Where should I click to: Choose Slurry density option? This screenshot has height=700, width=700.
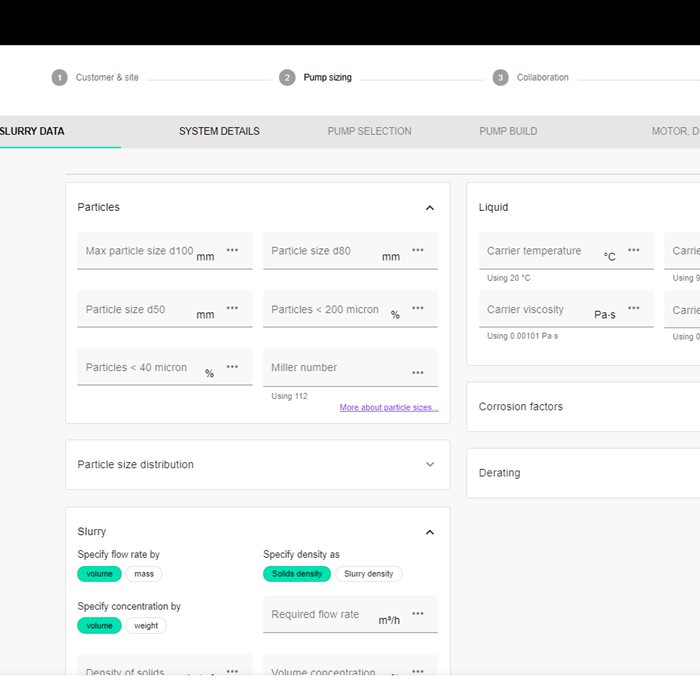point(368,574)
